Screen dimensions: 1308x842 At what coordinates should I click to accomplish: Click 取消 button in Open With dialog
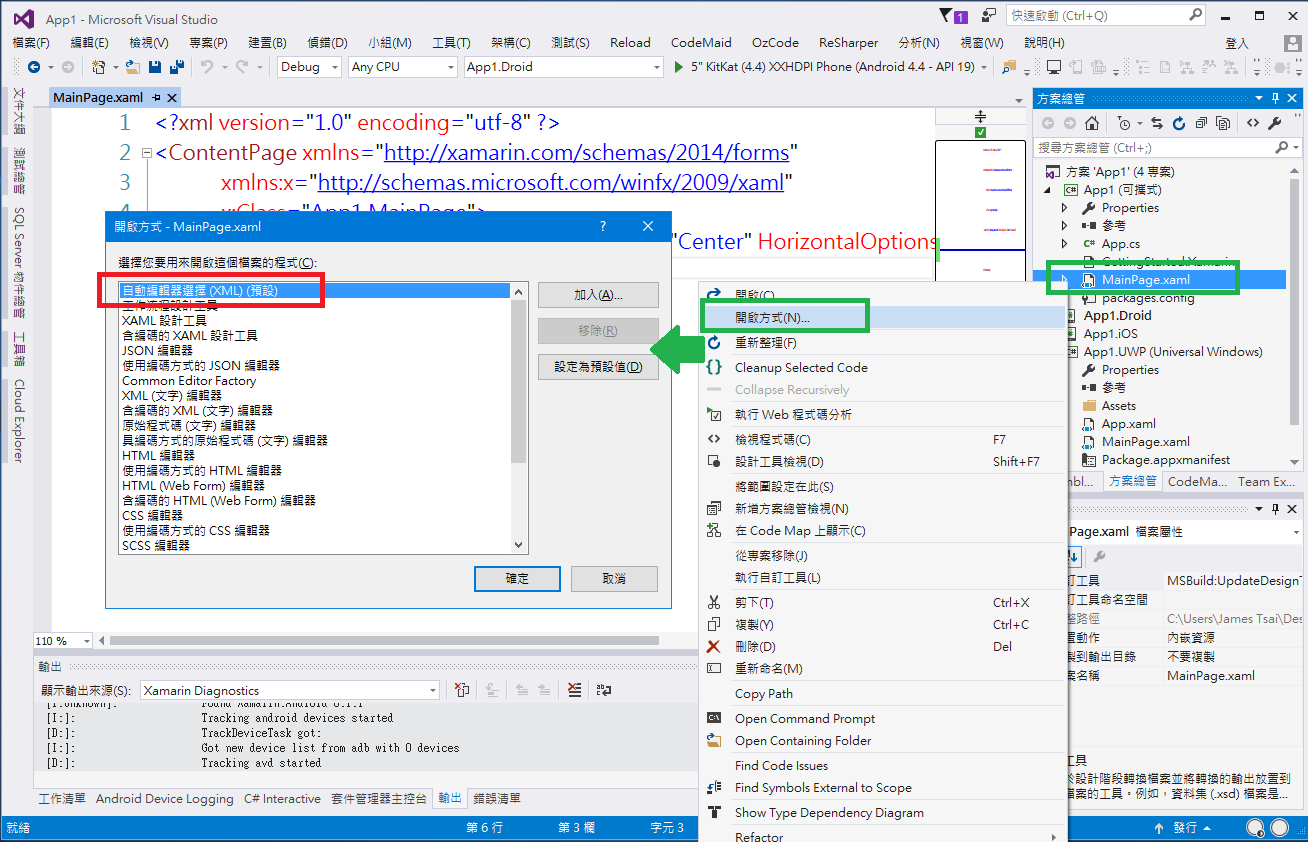click(x=613, y=579)
